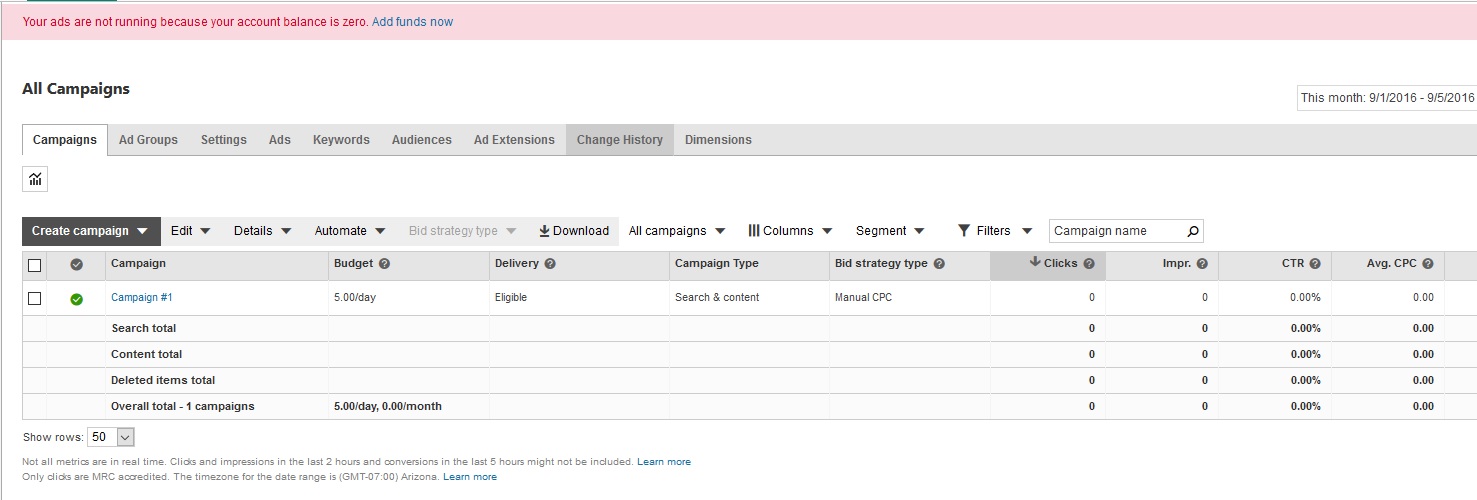Viewport: 1477px width, 500px height.
Task: Open the Columns dropdown menu
Action: tap(790, 231)
